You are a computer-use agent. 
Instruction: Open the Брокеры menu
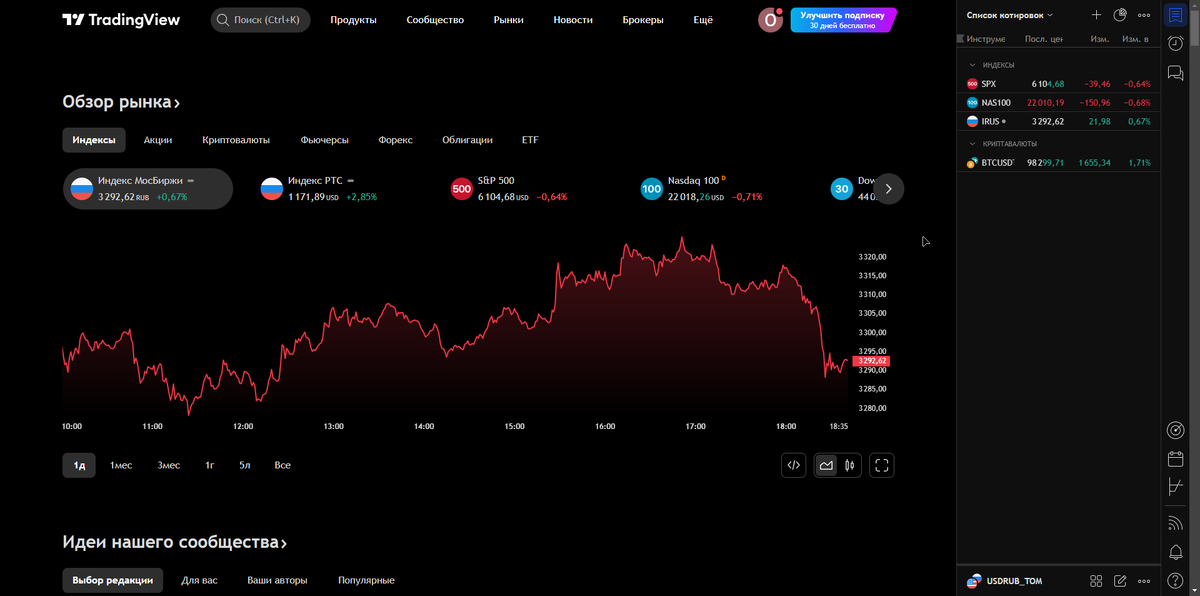point(642,20)
